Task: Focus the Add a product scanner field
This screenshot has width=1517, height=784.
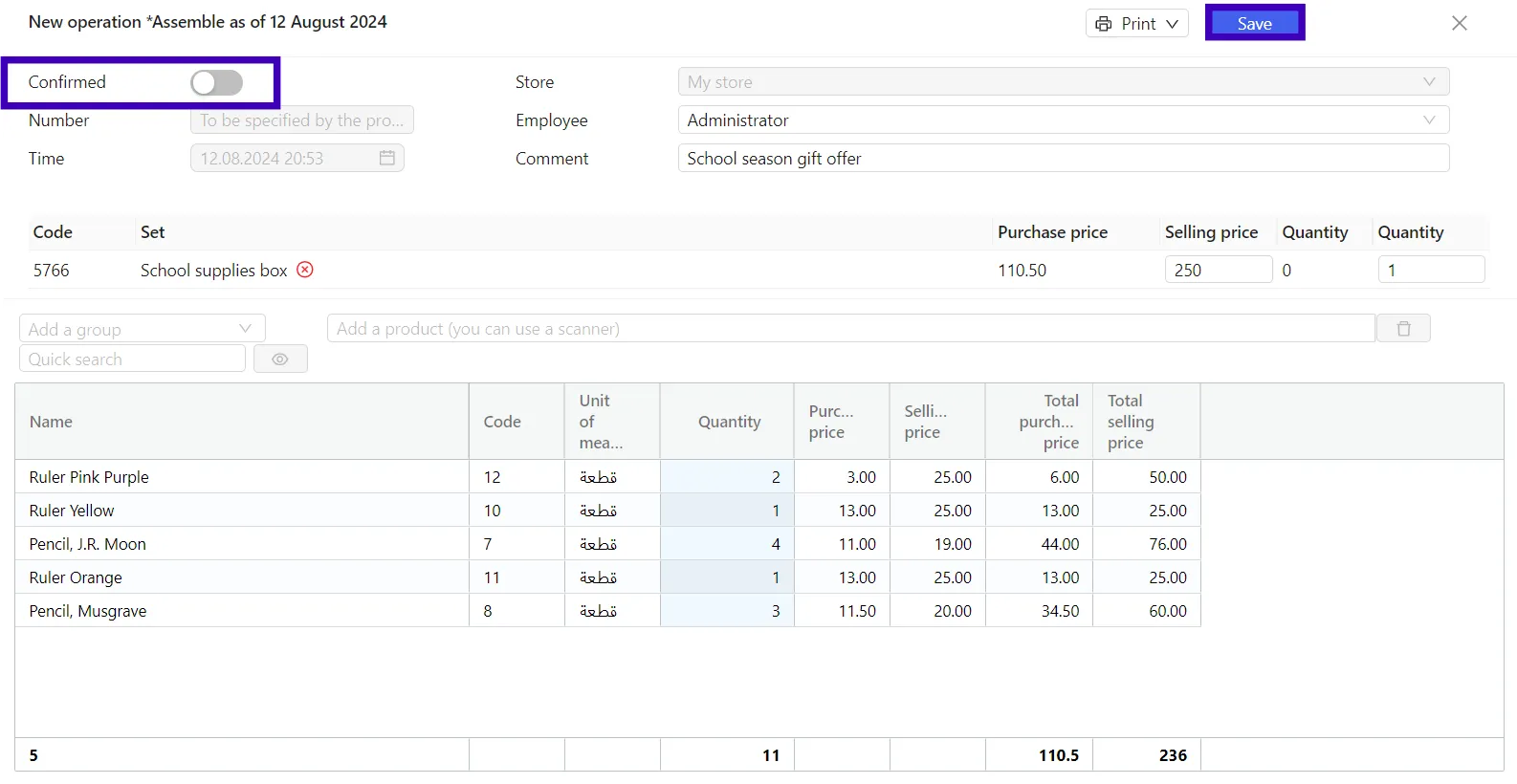Action: pyautogui.click(x=850, y=329)
